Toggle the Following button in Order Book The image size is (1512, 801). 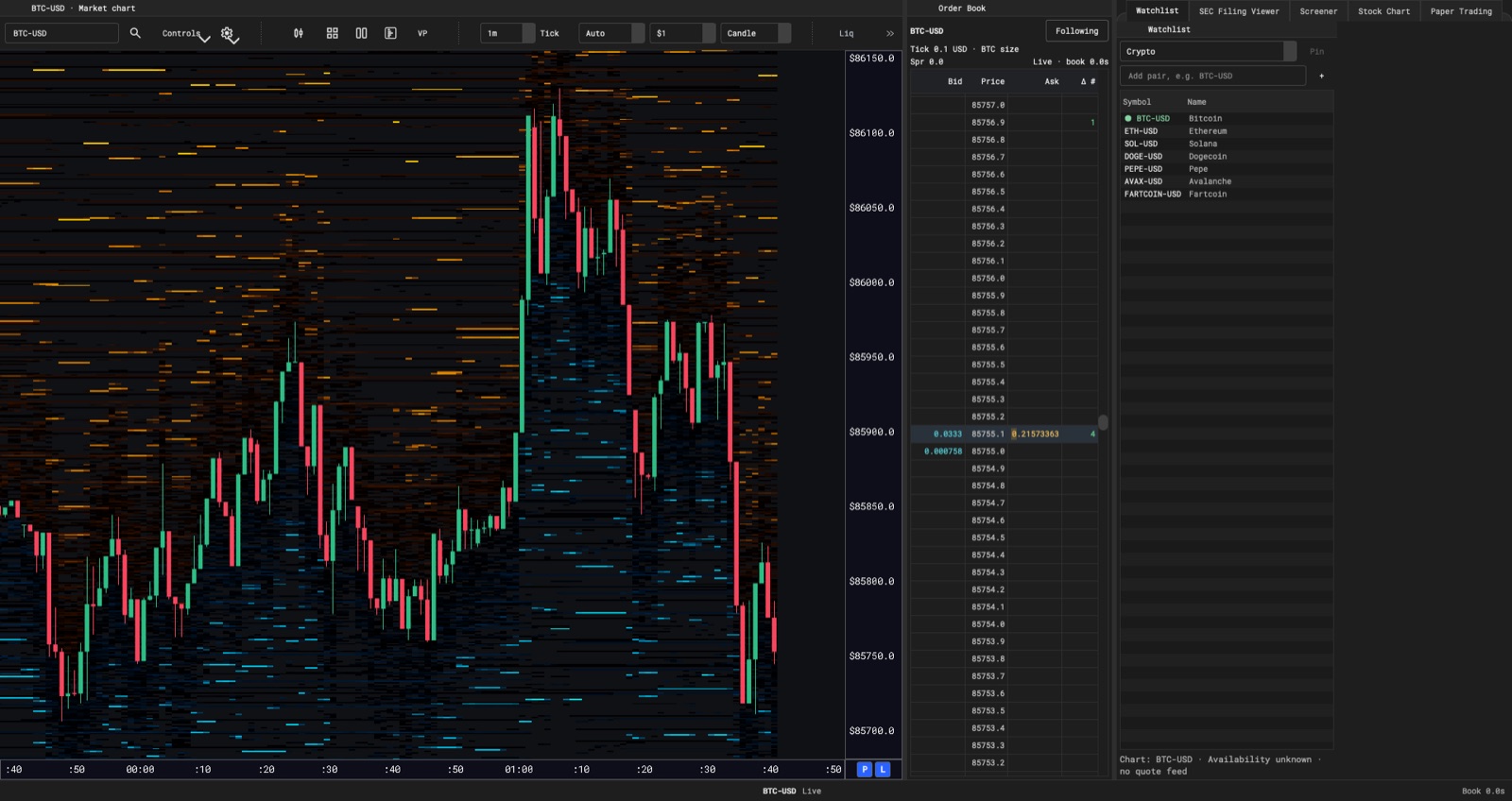point(1076,31)
